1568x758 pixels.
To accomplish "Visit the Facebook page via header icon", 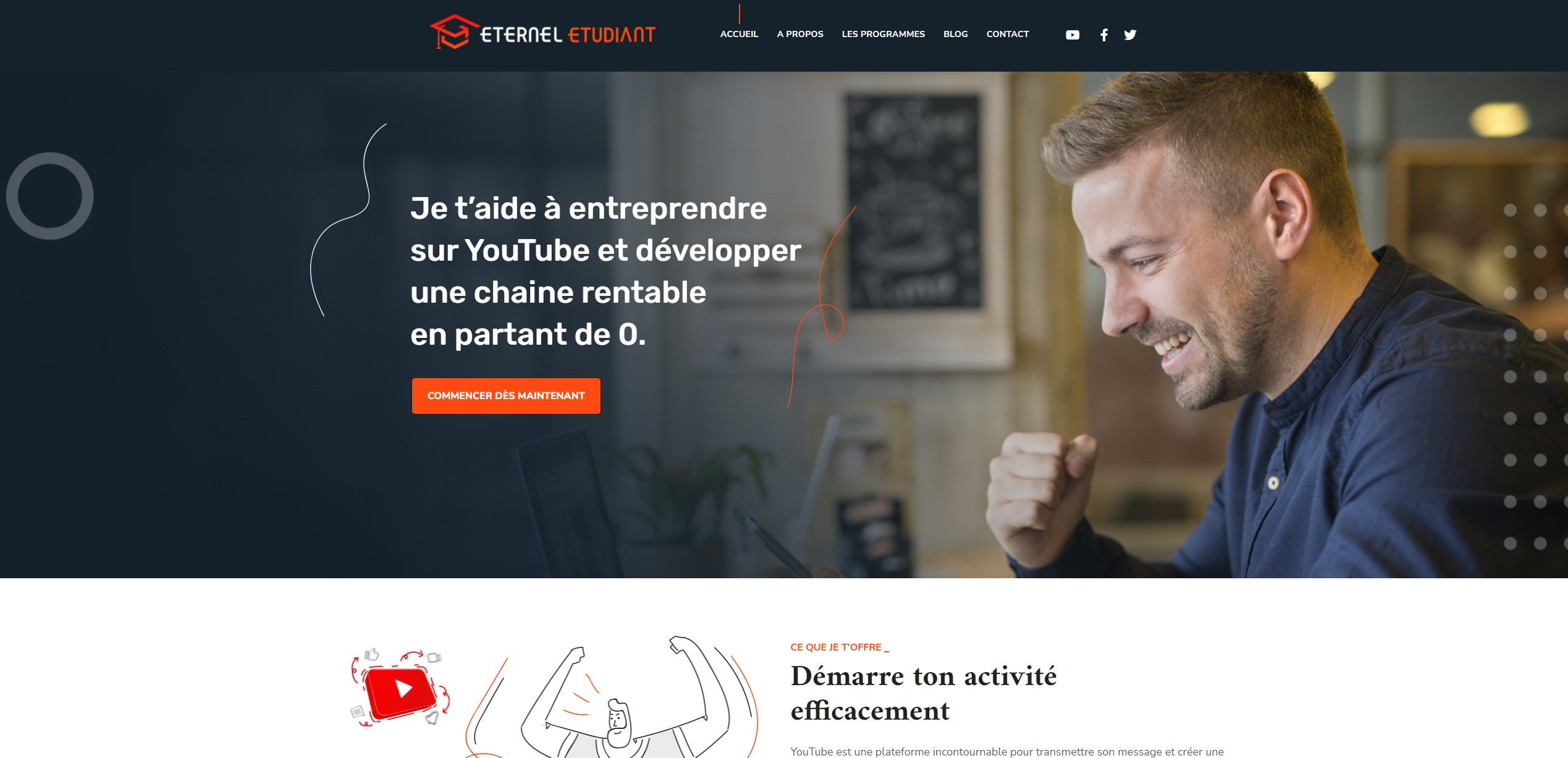I will 1104,35.
